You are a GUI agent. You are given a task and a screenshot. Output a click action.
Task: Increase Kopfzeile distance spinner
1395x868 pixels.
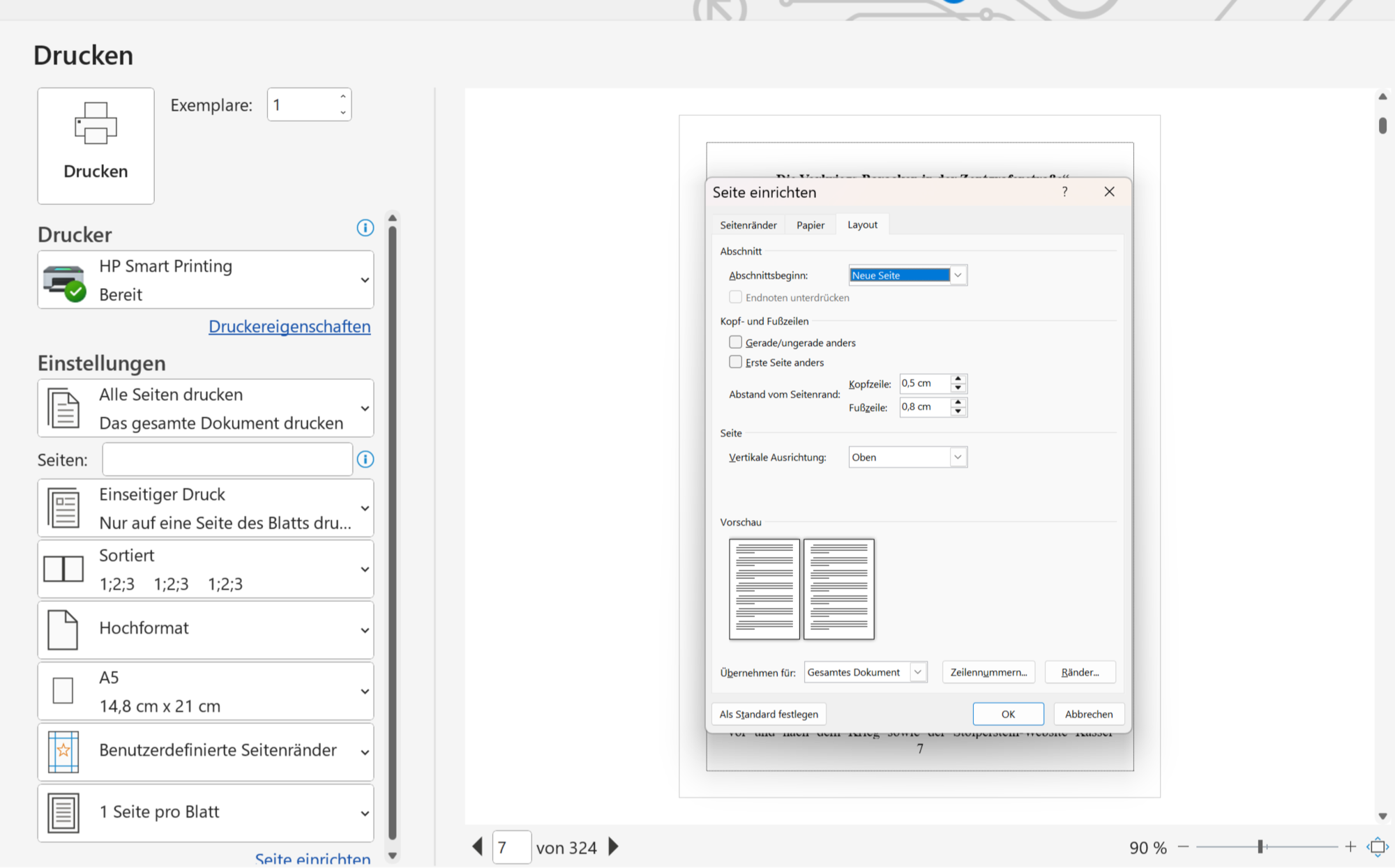point(958,379)
